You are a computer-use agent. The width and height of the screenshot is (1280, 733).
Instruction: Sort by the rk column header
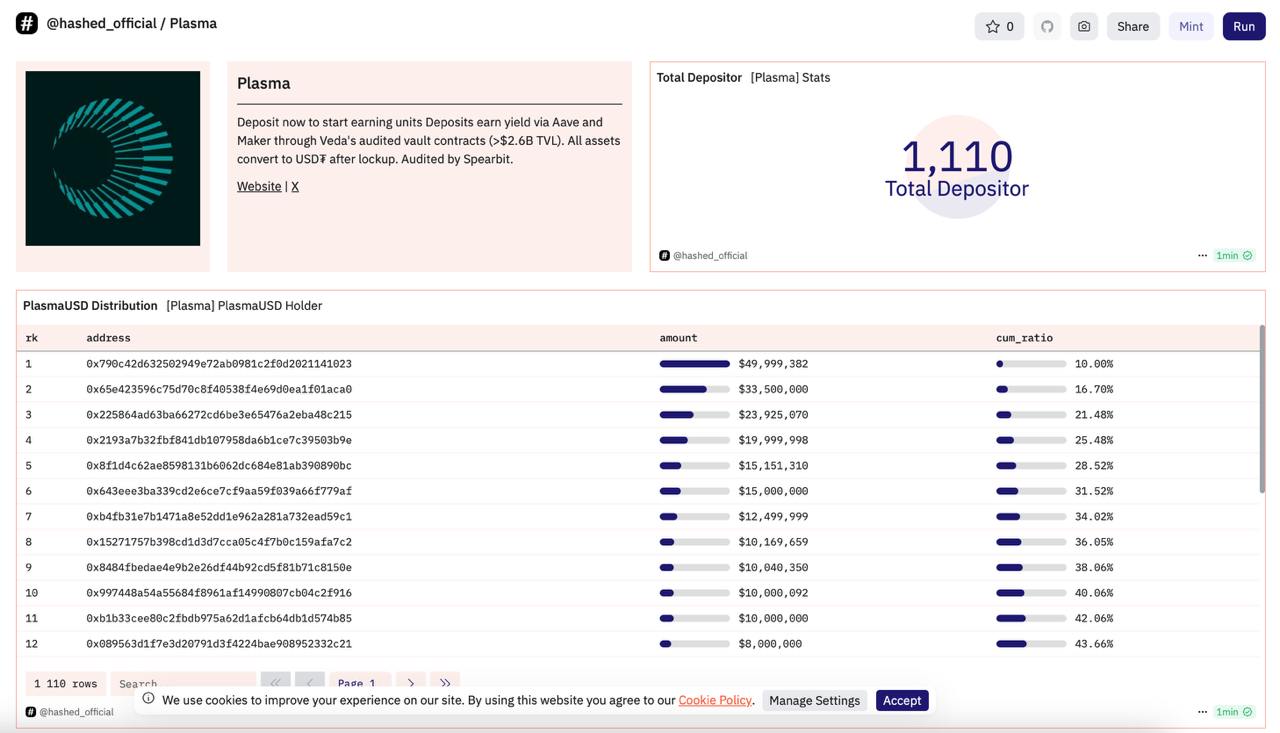(x=32, y=338)
